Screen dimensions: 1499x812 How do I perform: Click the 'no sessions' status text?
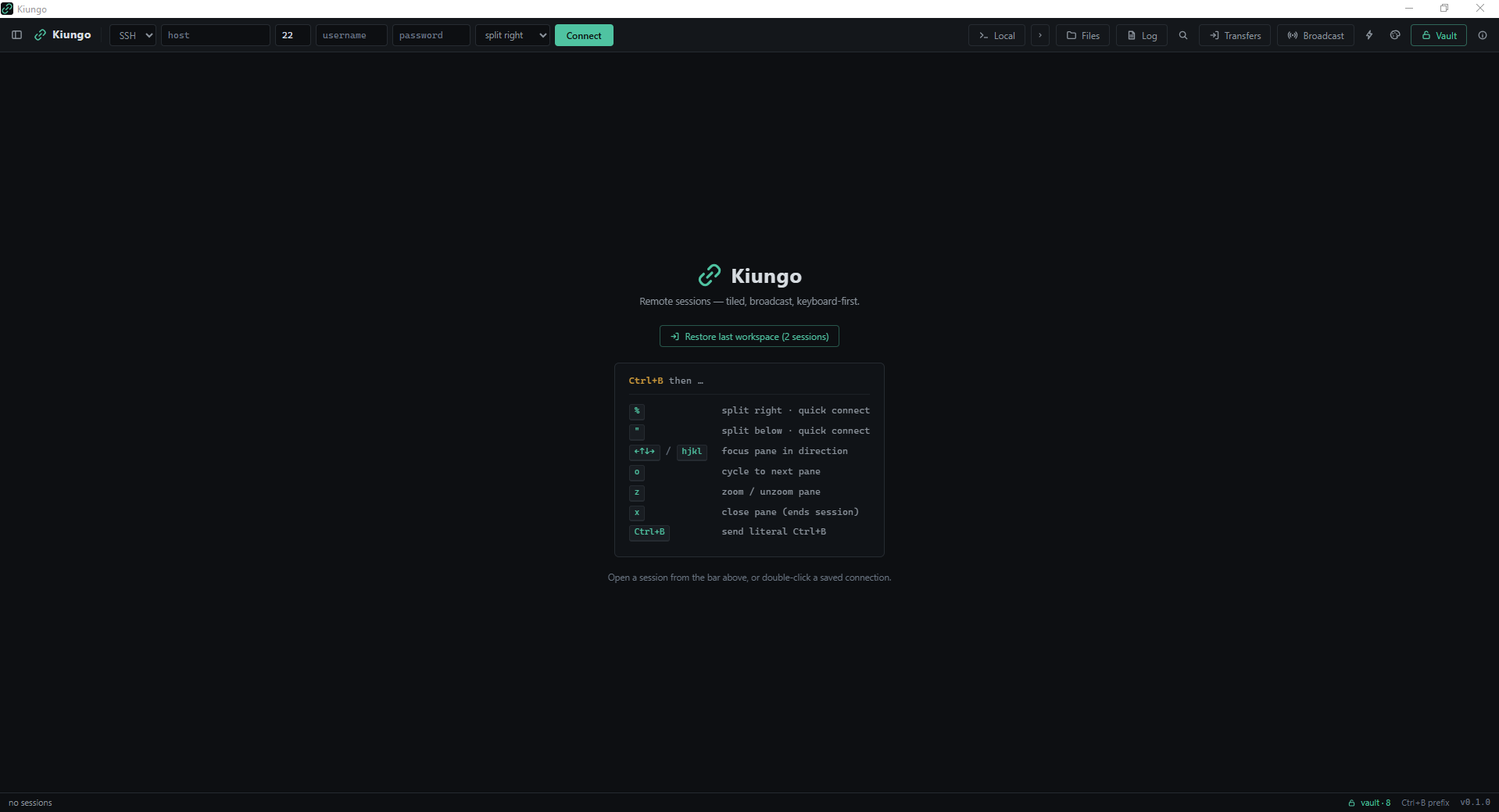[30, 803]
